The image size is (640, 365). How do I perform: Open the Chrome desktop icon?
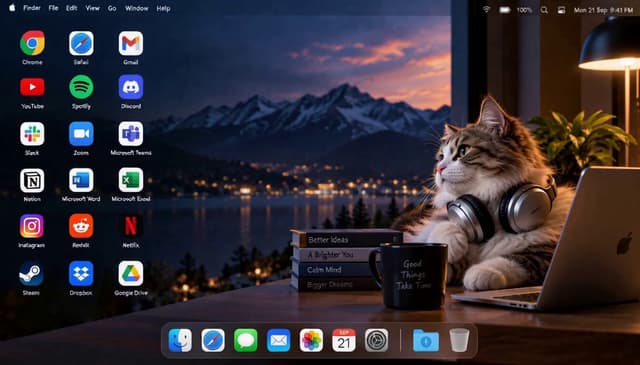[x=32, y=43]
